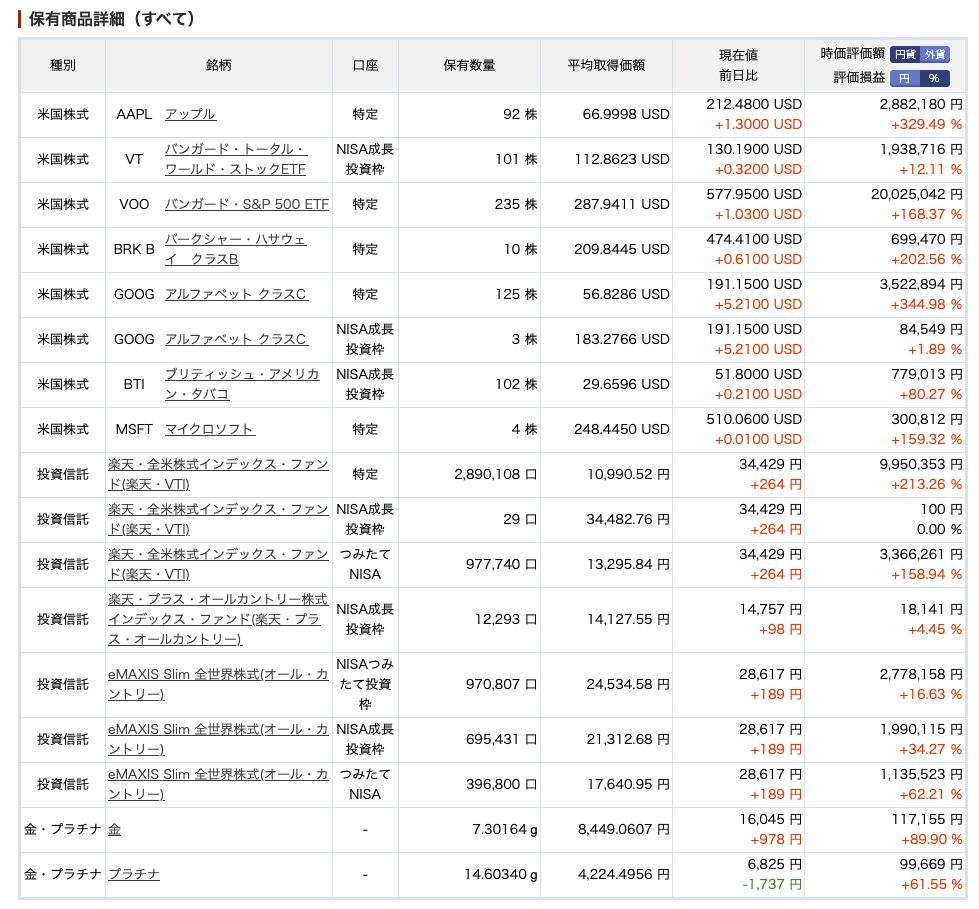Click the 20,025,042 円 valuation
This screenshot has width=979, height=909.
click(917, 194)
